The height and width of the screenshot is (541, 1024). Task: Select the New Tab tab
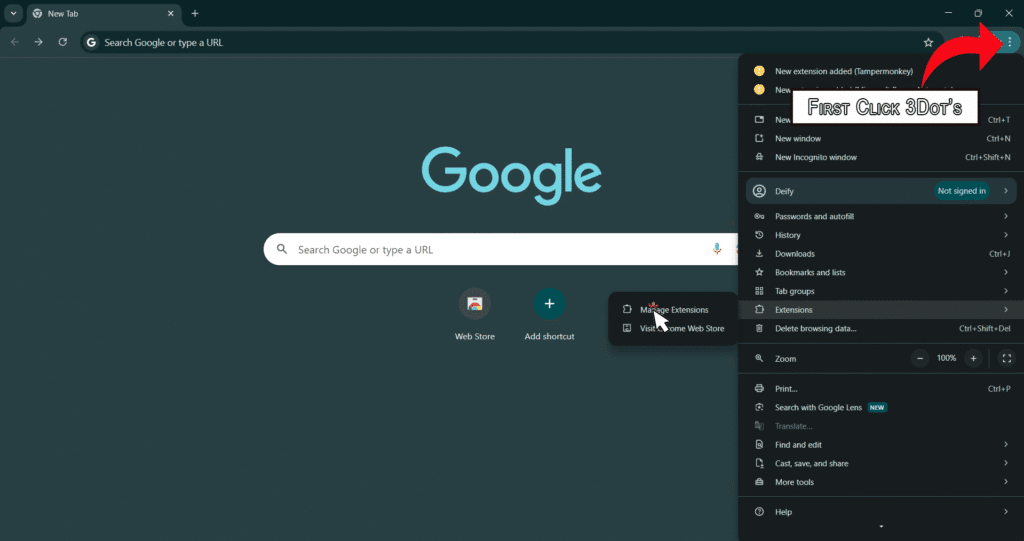104,13
